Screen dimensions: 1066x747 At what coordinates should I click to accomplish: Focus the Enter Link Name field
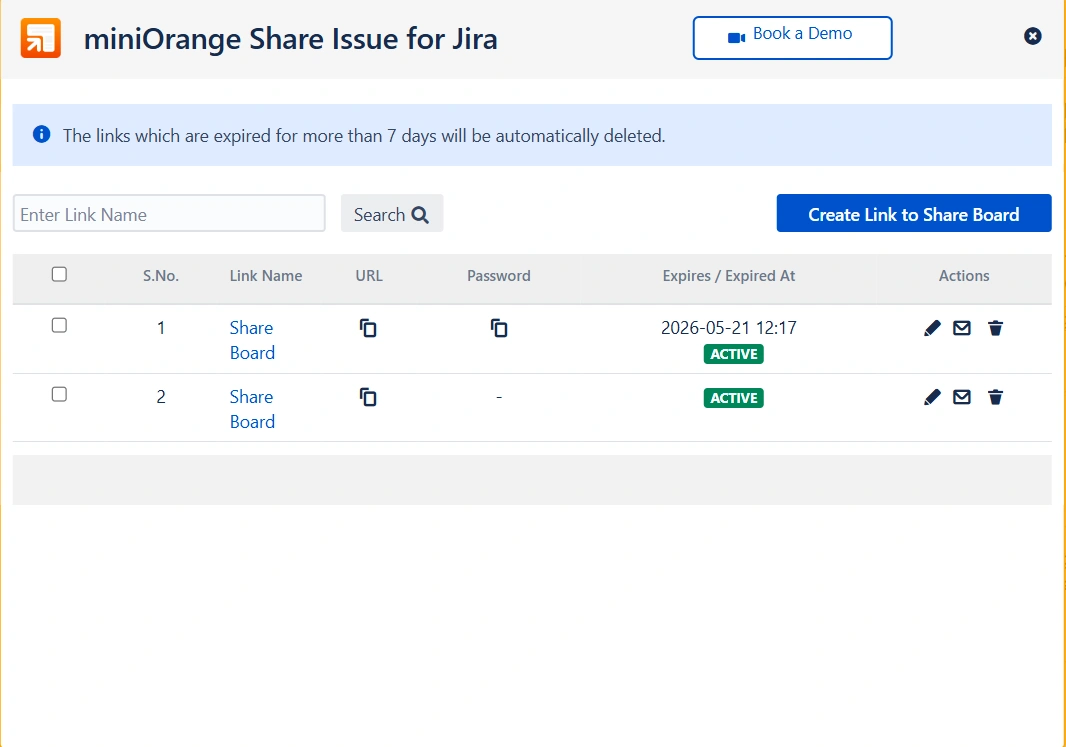(x=169, y=213)
